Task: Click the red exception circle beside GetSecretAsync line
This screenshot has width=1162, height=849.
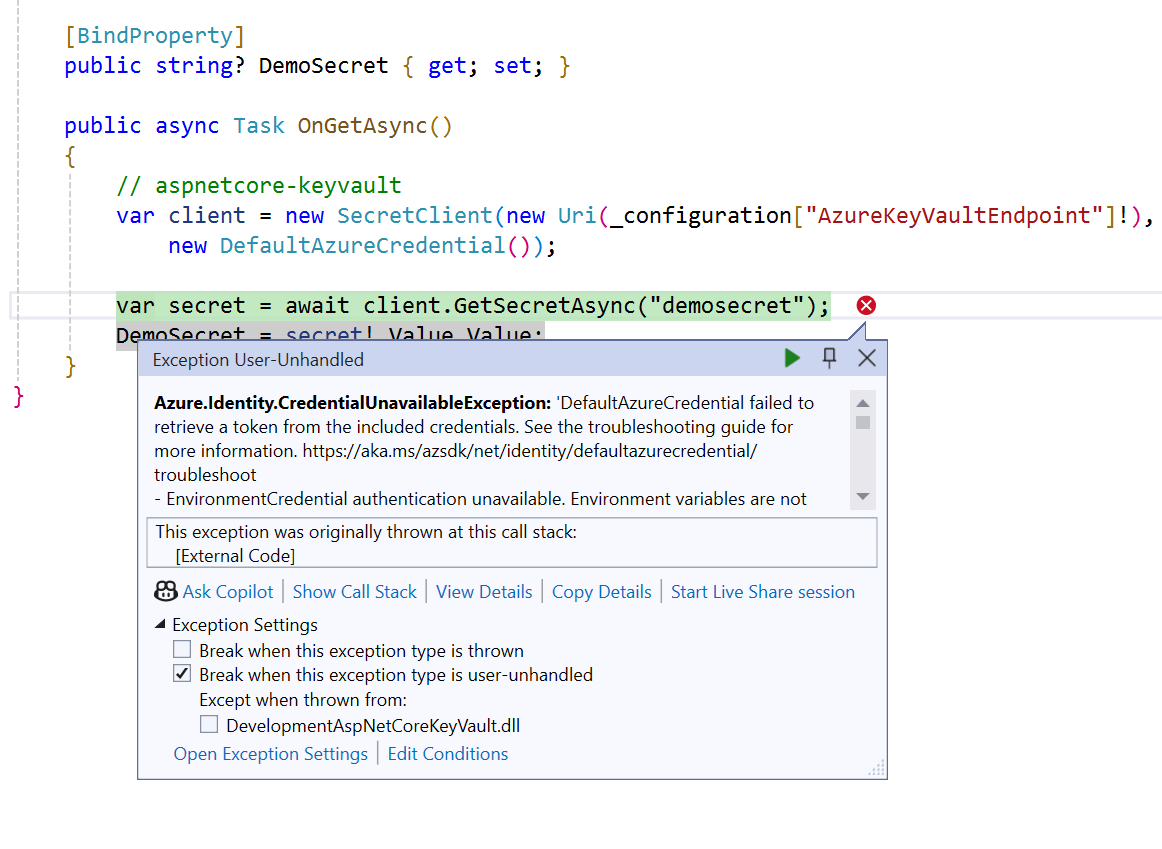Action: click(x=866, y=305)
